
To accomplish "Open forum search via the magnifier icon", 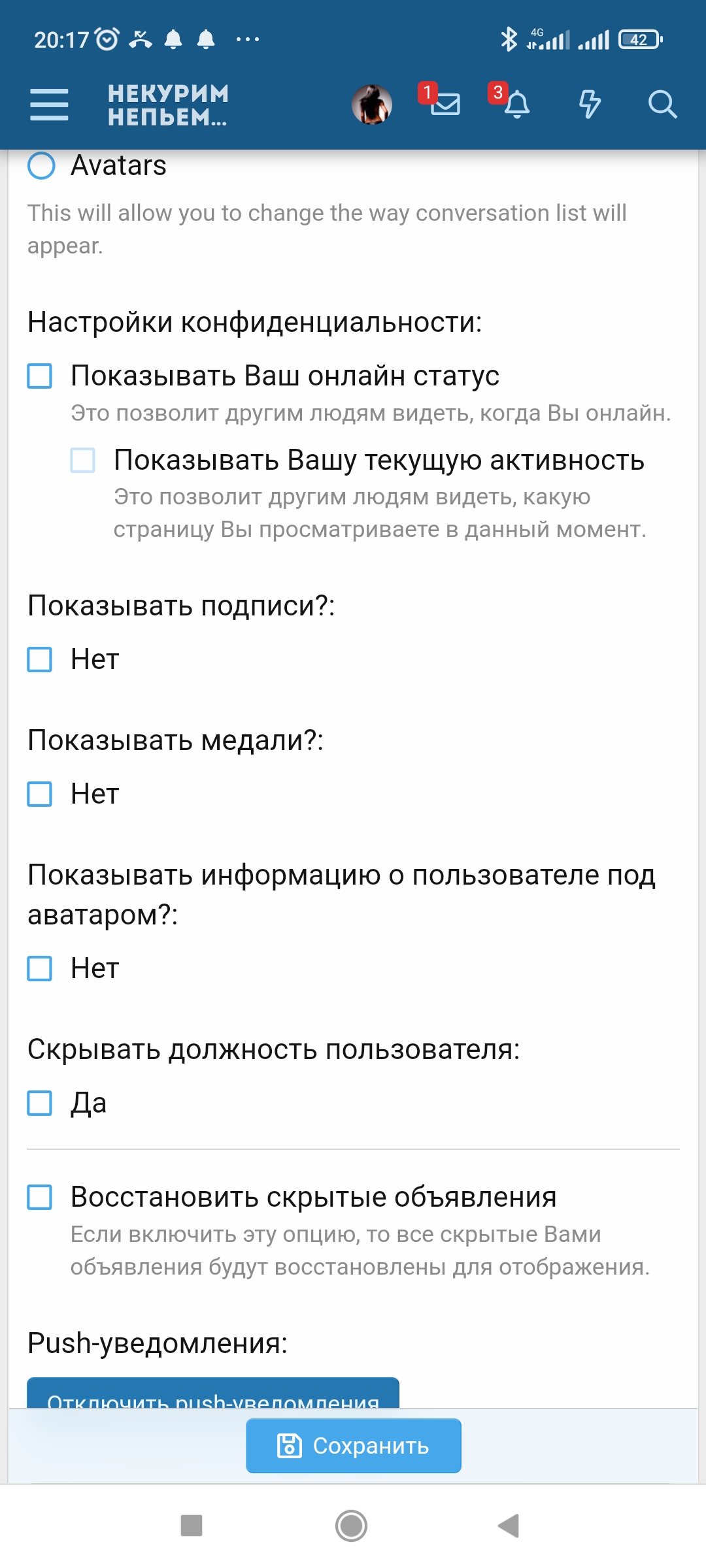I will [662, 105].
